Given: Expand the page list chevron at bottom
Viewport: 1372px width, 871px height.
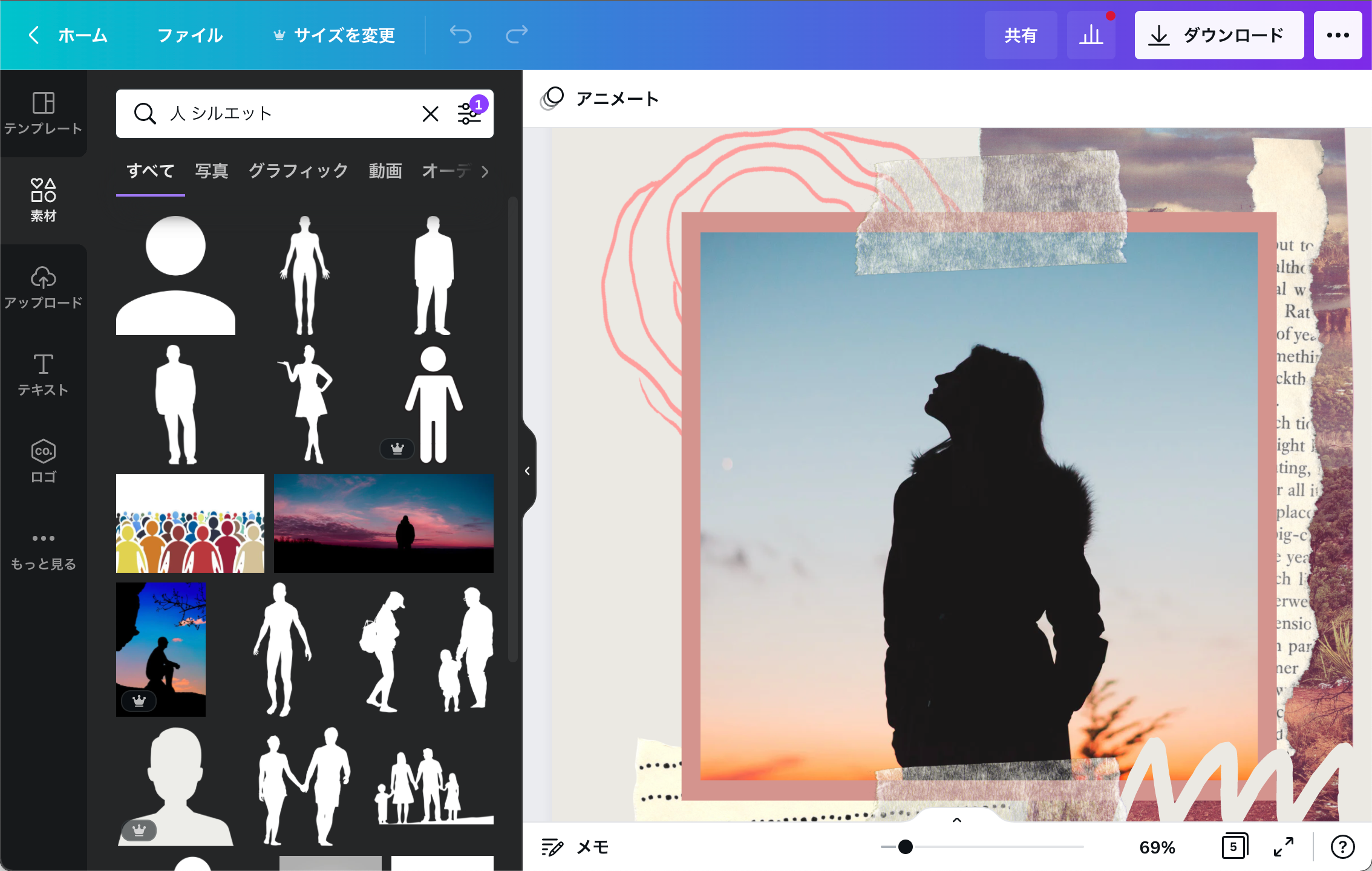Looking at the screenshot, I should pyautogui.click(x=957, y=820).
